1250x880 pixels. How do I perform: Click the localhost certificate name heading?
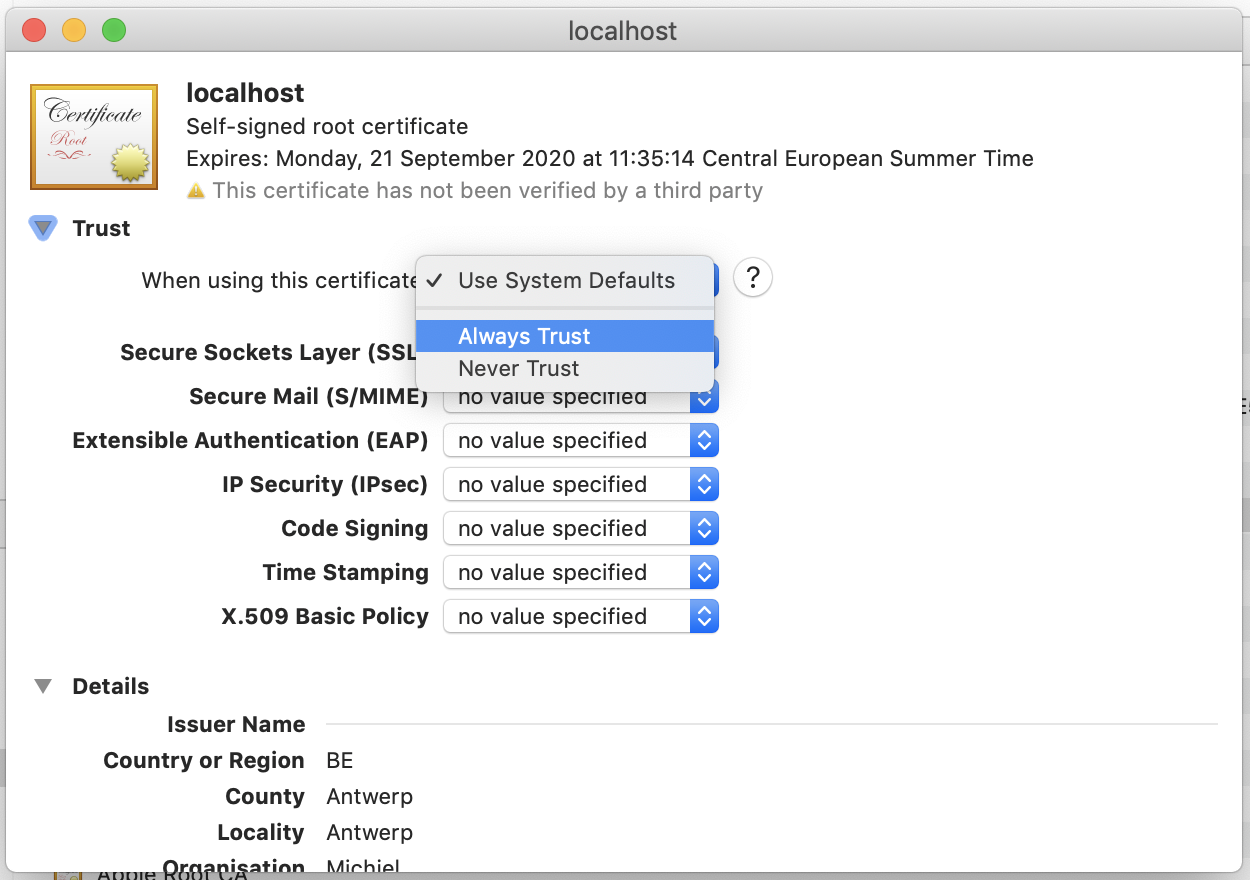(x=245, y=93)
